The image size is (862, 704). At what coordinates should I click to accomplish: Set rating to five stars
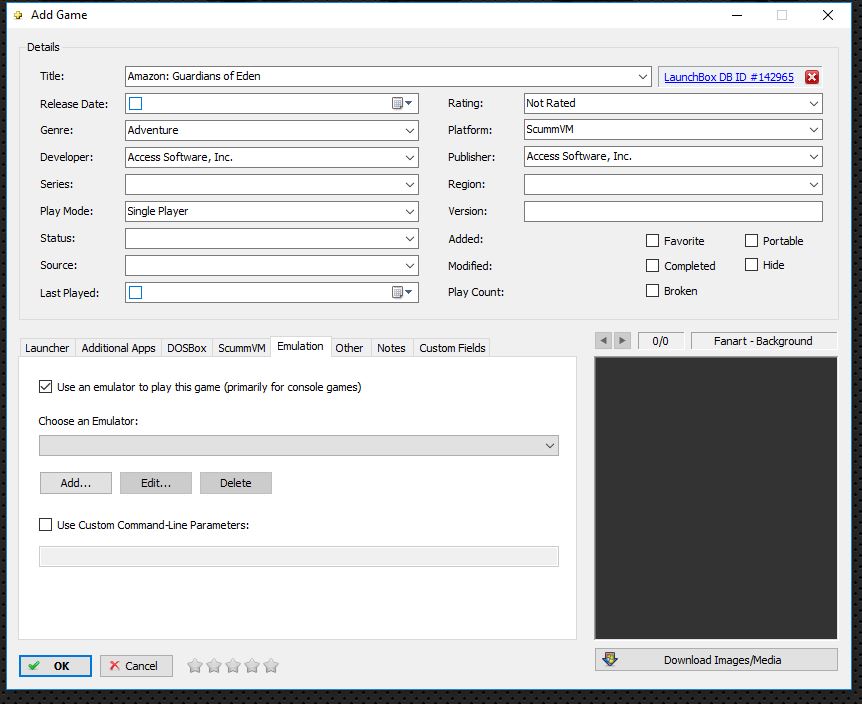(x=271, y=666)
